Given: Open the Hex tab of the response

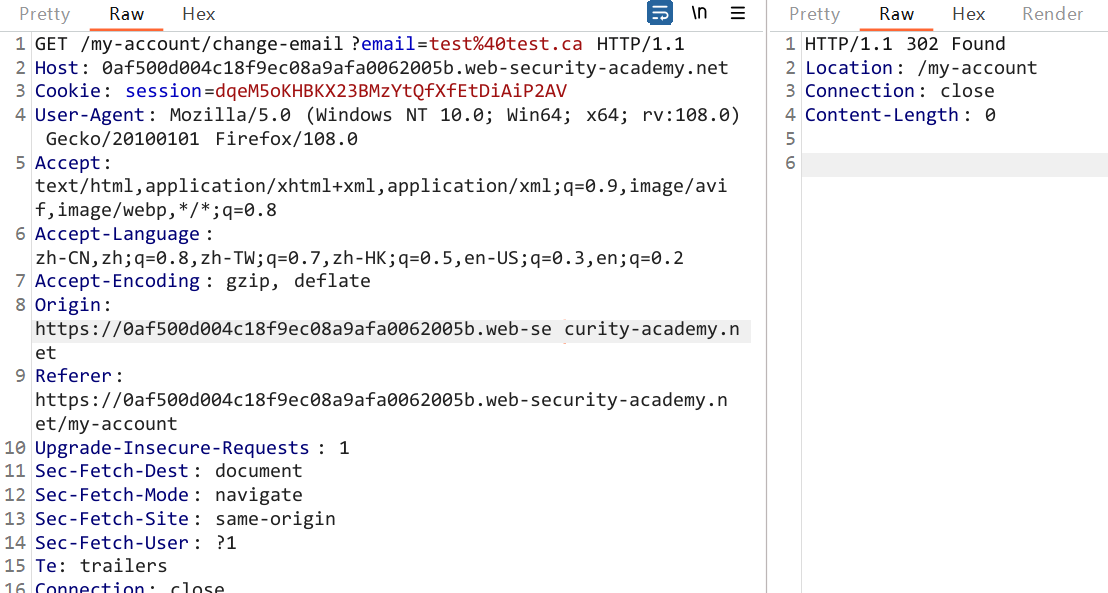Looking at the screenshot, I should click(x=968, y=14).
